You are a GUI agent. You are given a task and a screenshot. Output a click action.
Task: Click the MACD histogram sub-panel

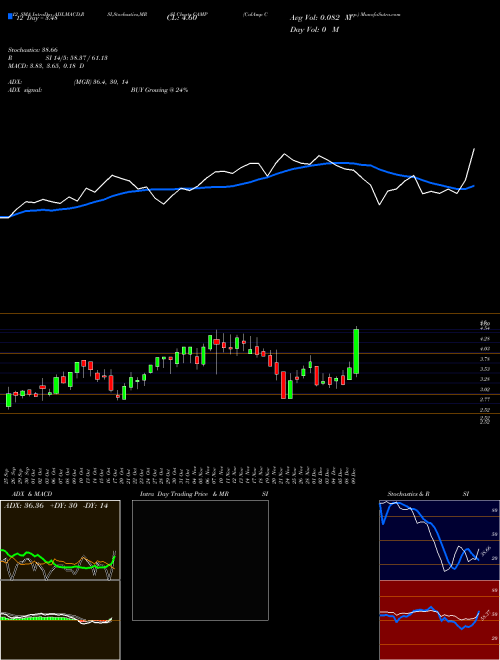pyautogui.click(x=60, y=620)
